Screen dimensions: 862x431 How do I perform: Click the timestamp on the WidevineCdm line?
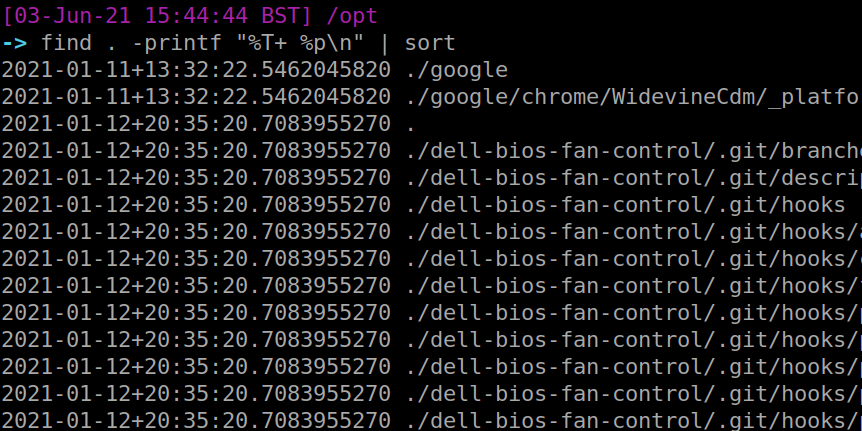[196, 97]
